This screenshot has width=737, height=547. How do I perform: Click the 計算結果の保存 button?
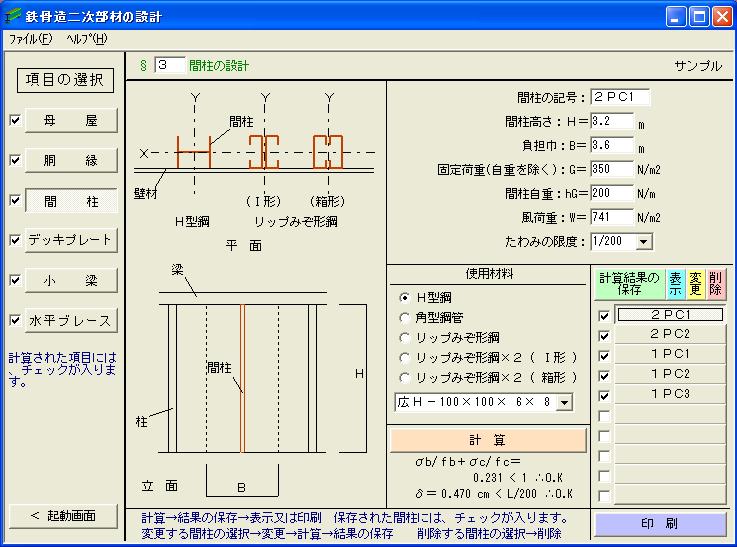tap(628, 284)
